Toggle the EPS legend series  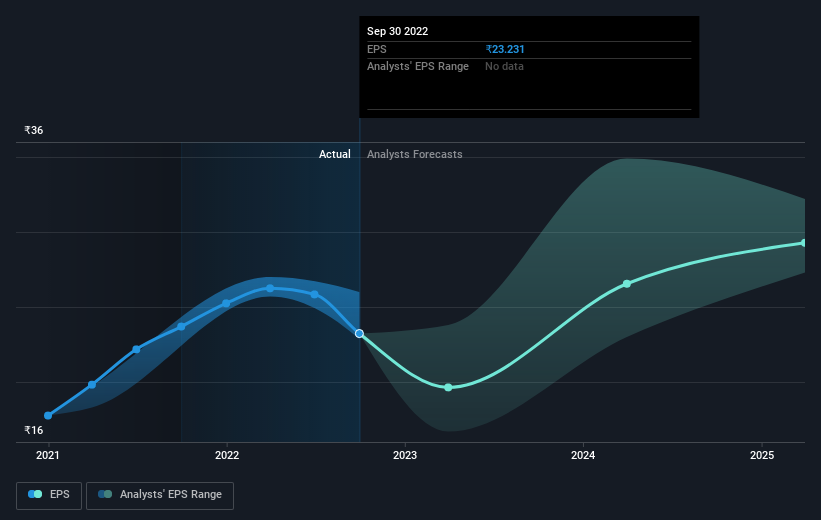(x=49, y=495)
